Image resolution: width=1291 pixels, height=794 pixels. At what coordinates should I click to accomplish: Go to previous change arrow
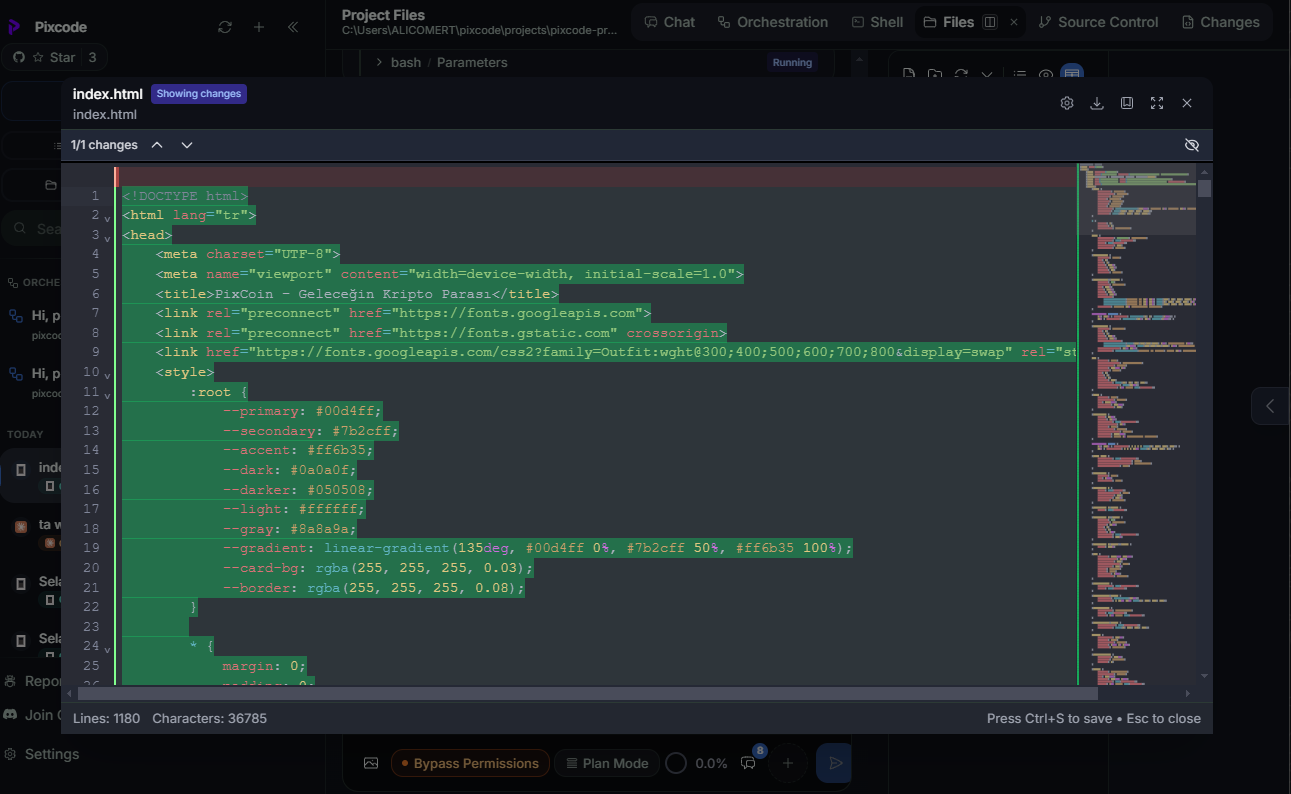tap(157, 145)
